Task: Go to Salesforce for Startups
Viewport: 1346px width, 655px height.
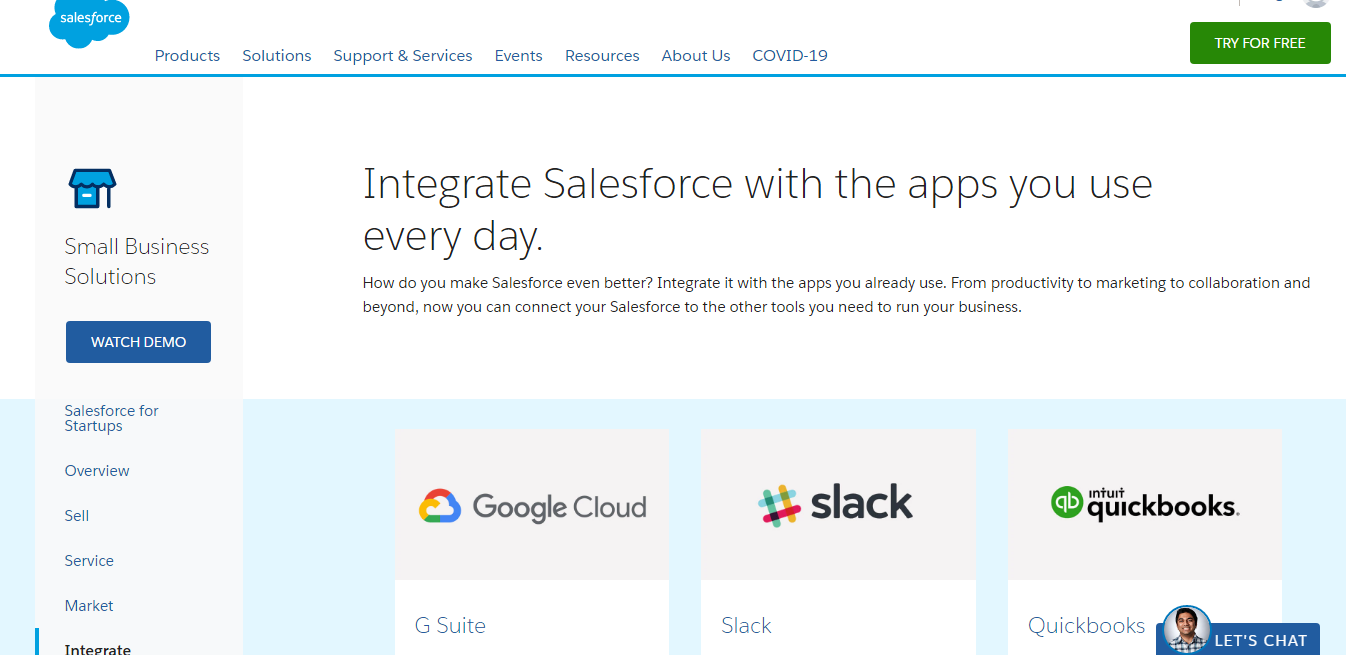Action: point(111,418)
